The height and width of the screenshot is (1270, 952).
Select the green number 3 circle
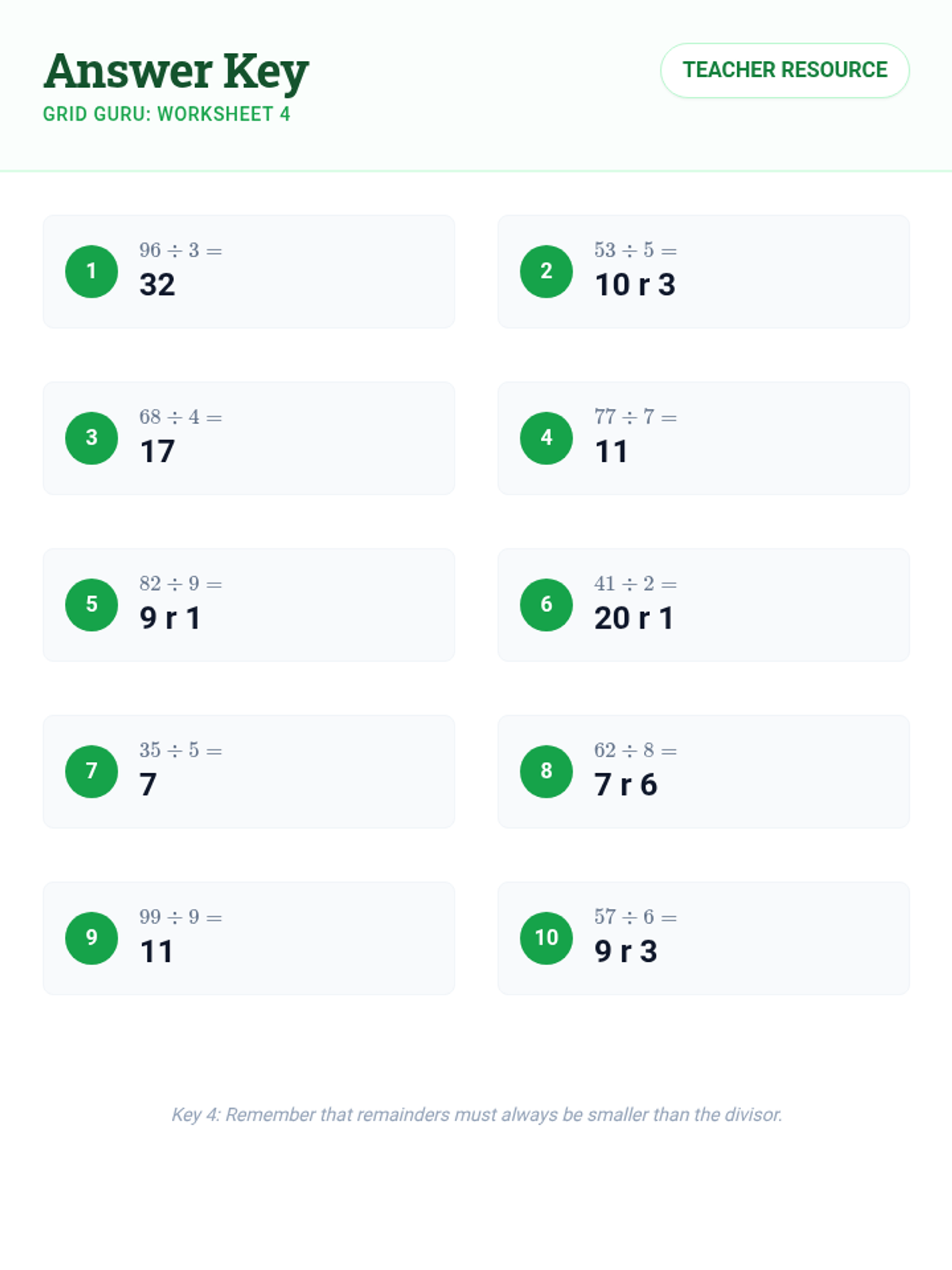(91, 438)
